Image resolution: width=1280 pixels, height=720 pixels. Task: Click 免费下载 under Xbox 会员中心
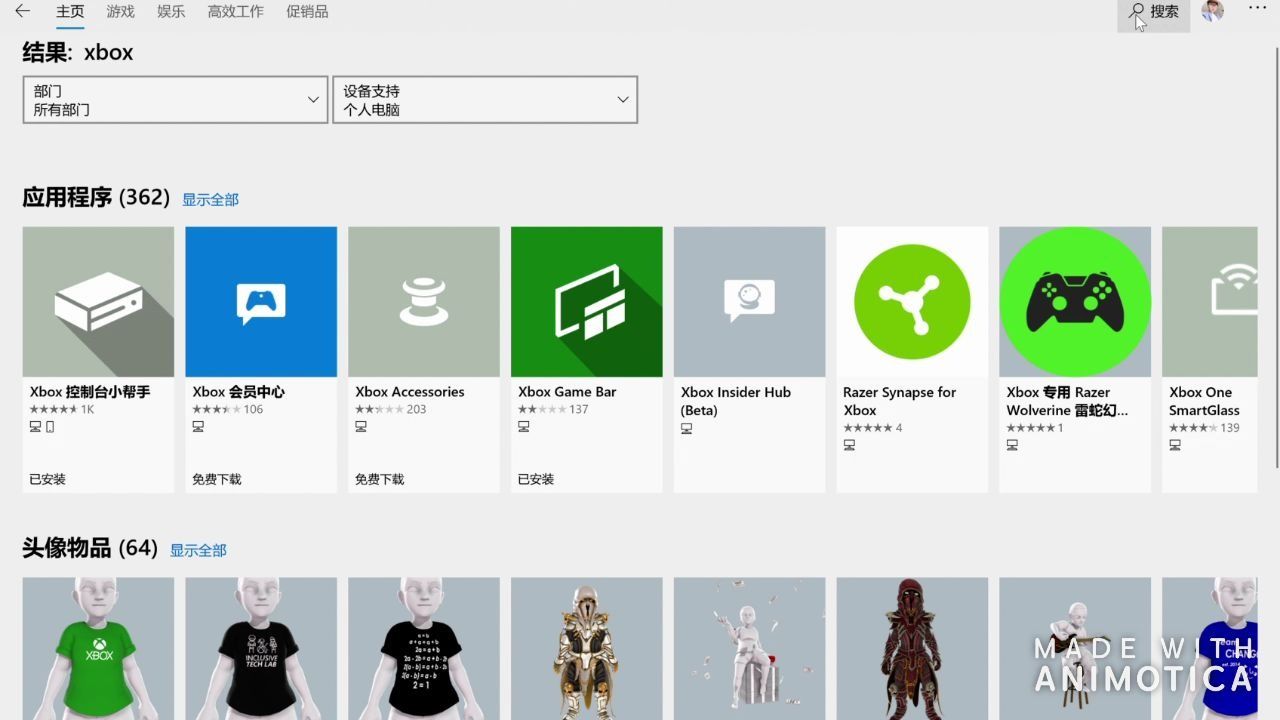[217, 480]
